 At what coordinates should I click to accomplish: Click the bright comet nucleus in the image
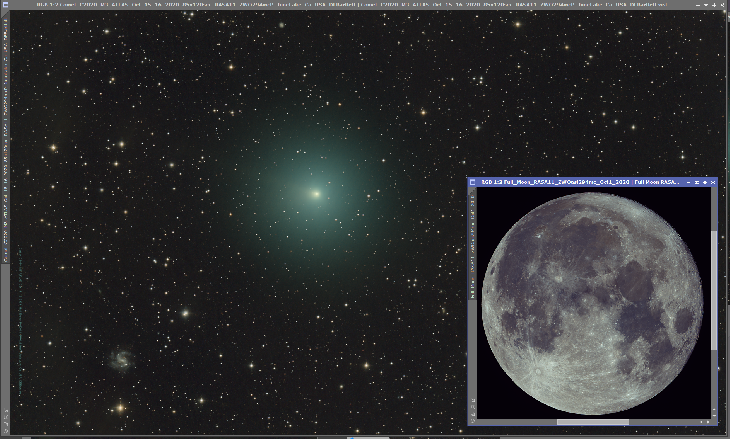(316, 194)
